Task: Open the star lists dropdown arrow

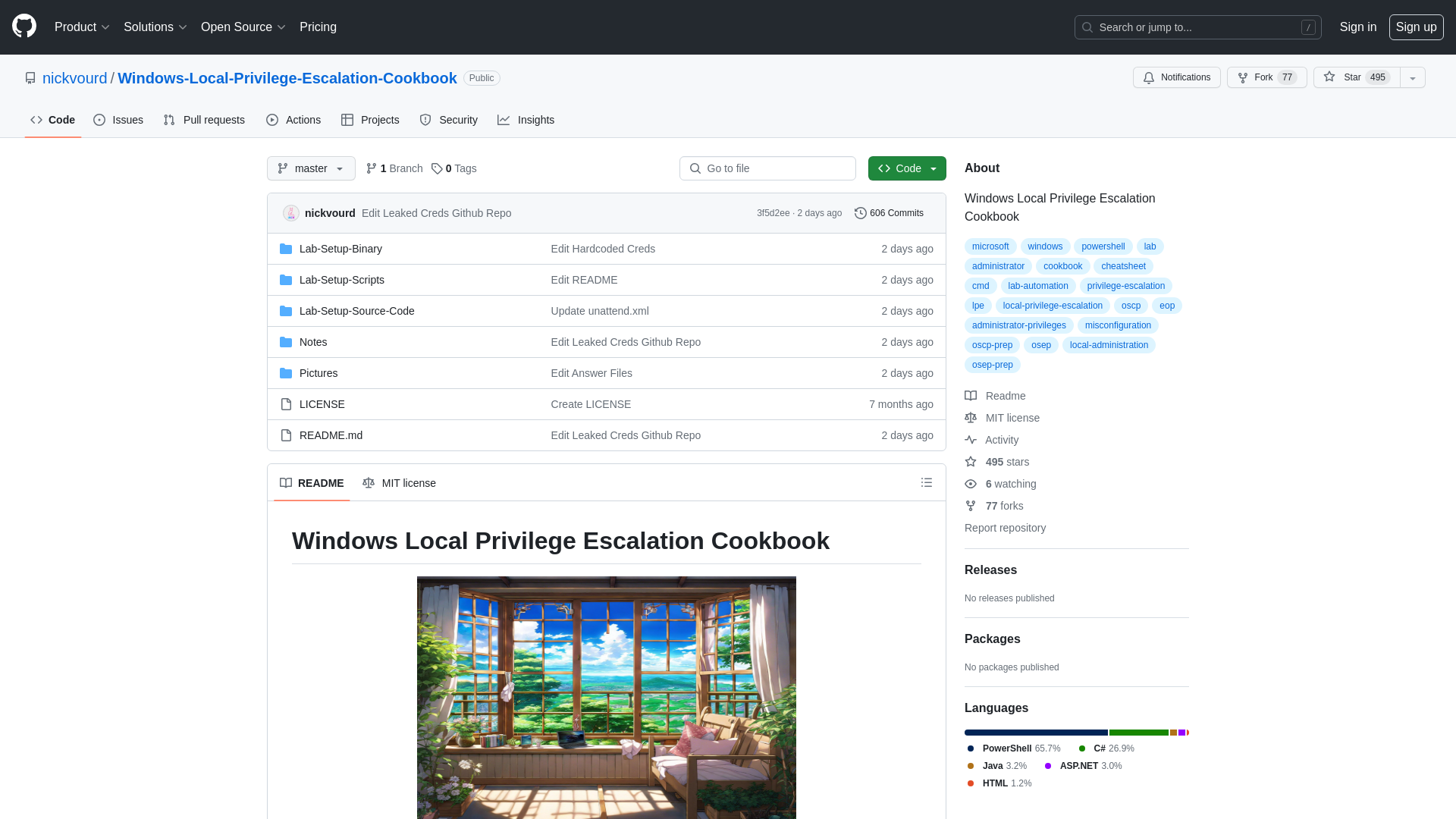Action: (x=1413, y=77)
